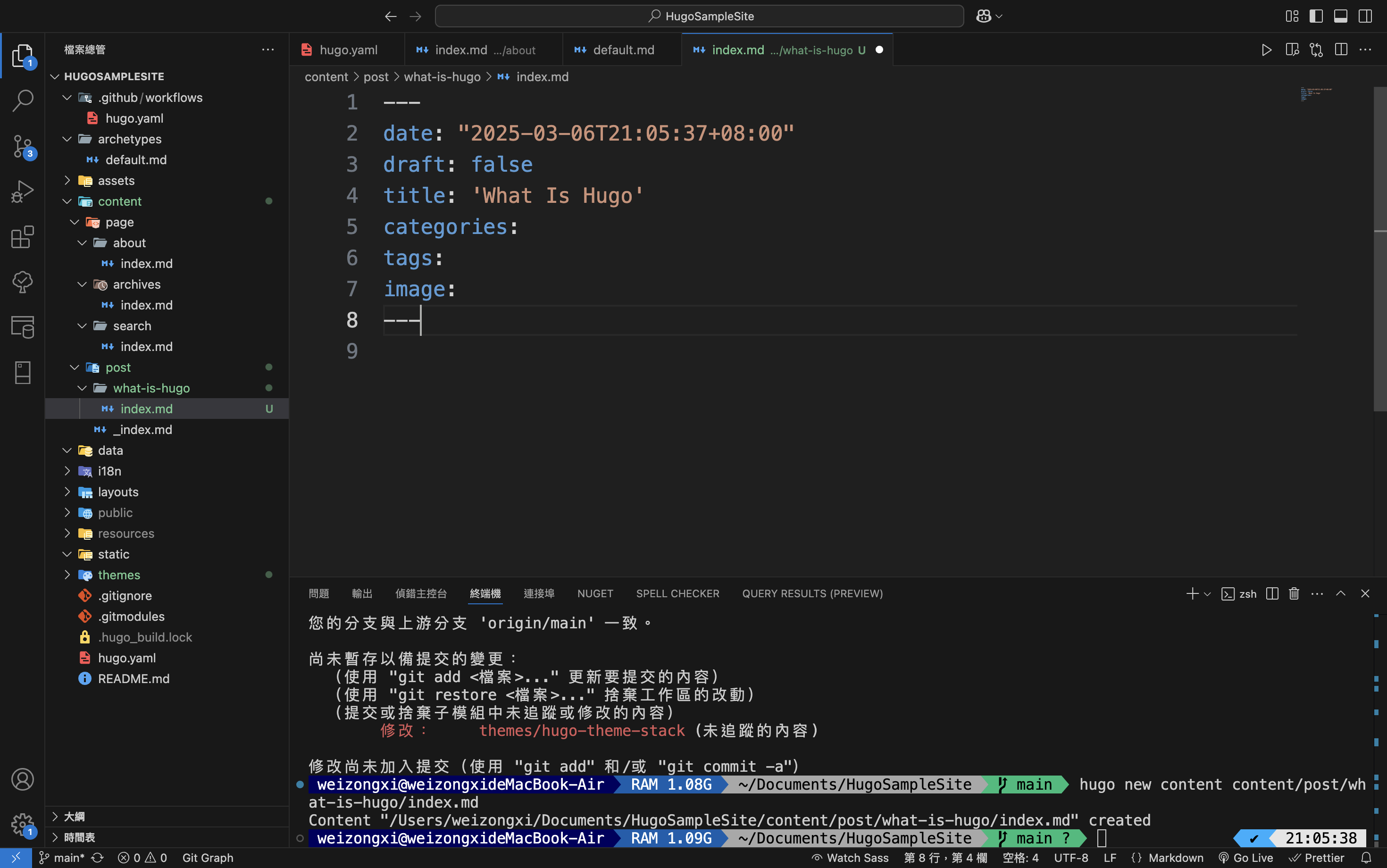Viewport: 1387px width, 868px height.
Task: Switch to default.md editor tab
Action: point(622,50)
